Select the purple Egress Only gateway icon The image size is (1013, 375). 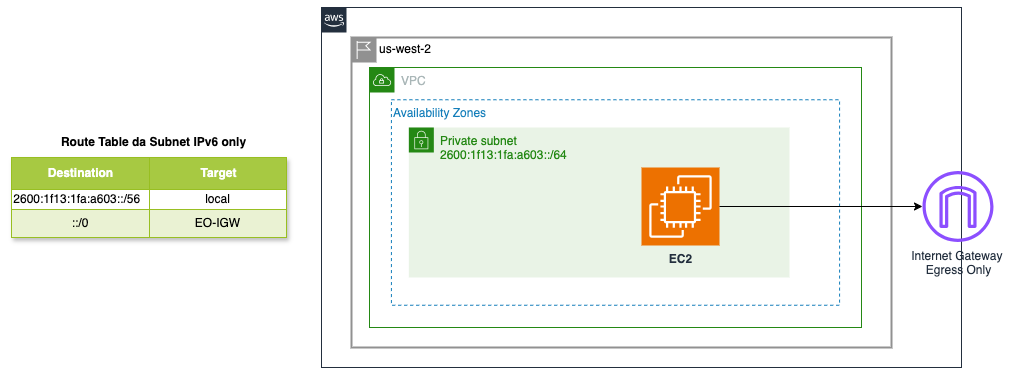[956, 206]
